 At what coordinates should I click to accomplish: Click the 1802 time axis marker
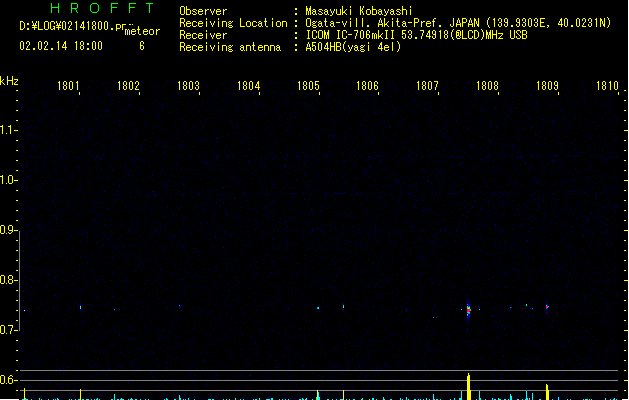coord(128,85)
